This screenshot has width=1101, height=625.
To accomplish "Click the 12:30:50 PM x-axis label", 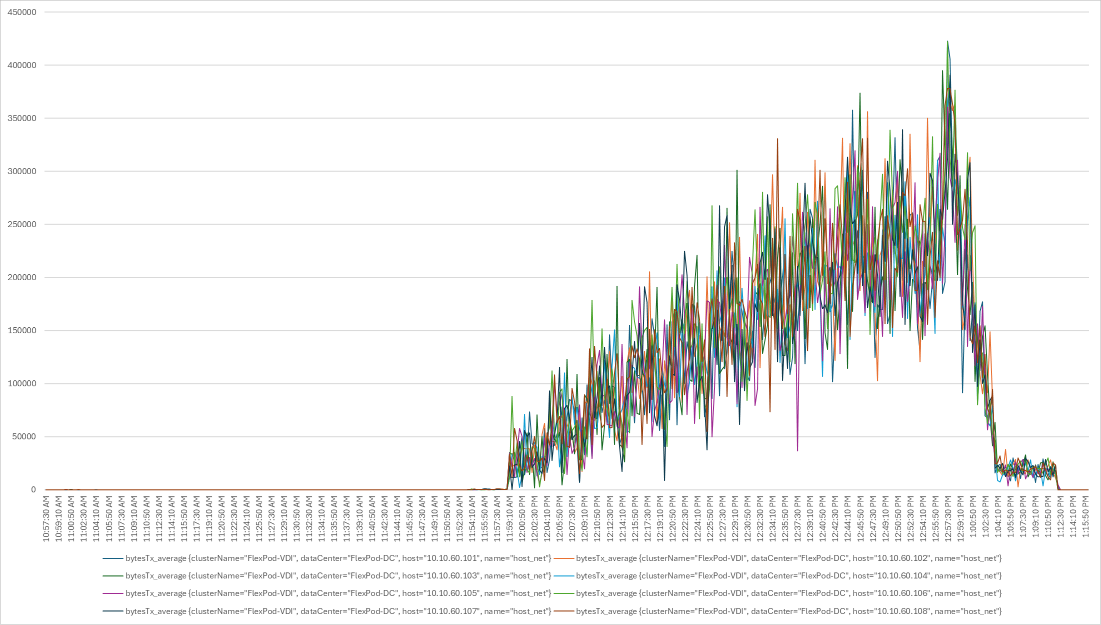I will [x=749, y=518].
